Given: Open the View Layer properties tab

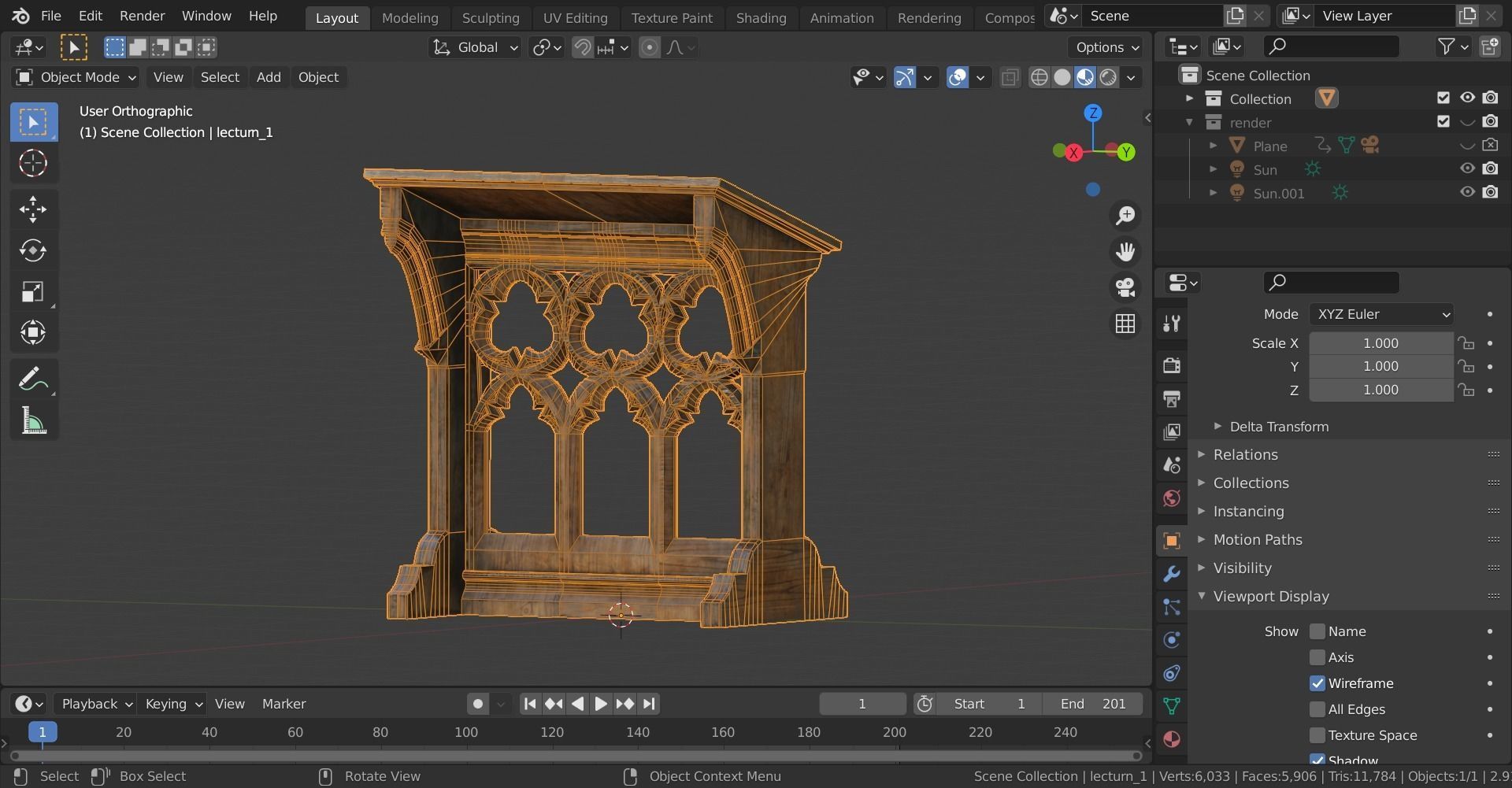Looking at the screenshot, I should tap(1172, 431).
